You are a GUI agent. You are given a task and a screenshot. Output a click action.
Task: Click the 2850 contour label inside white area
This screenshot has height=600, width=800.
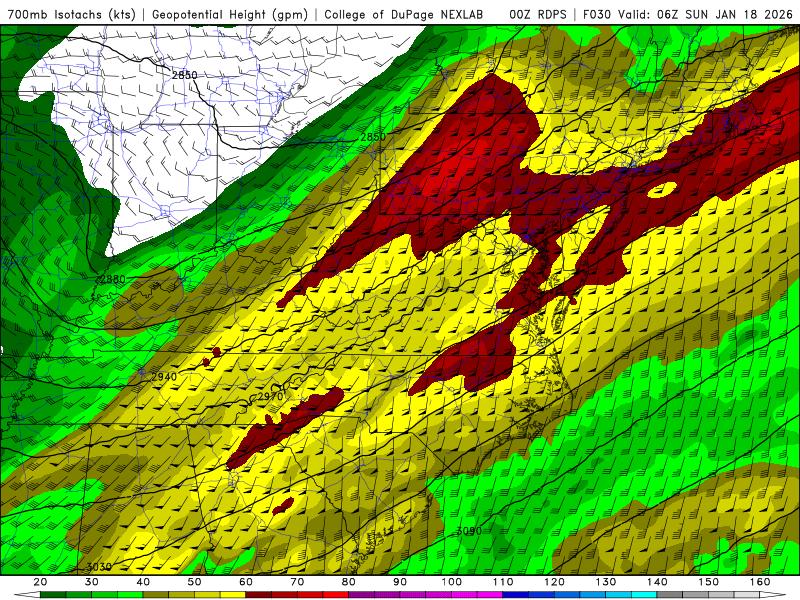click(x=184, y=75)
